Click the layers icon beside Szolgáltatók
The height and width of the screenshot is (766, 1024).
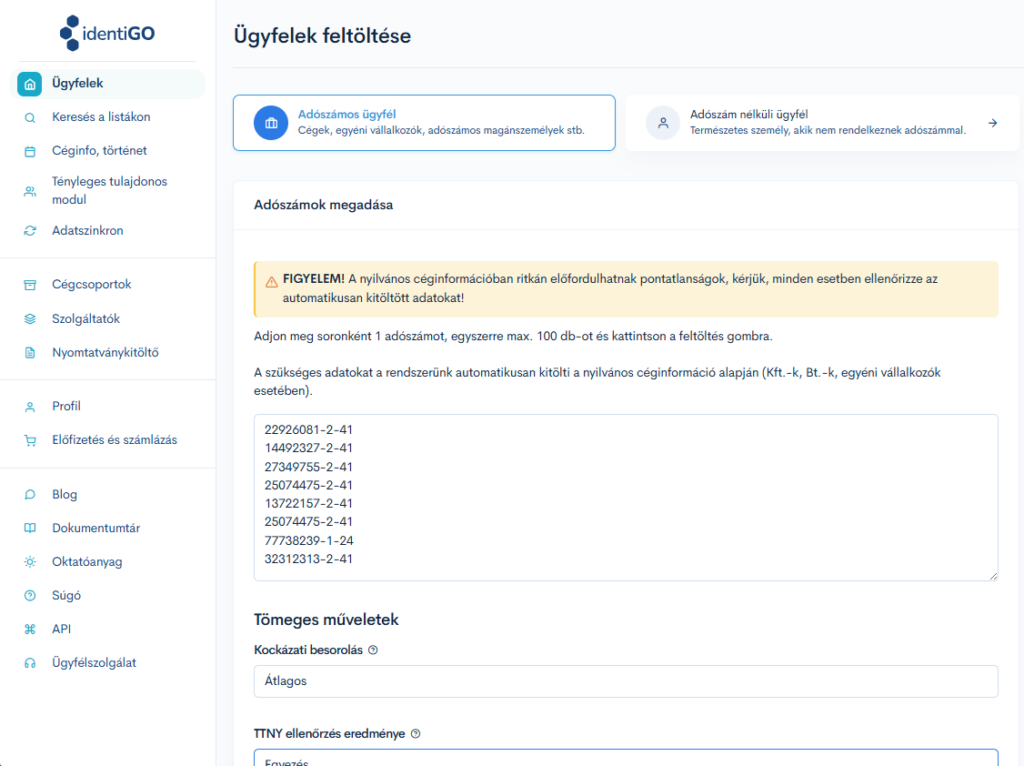tap(30, 319)
